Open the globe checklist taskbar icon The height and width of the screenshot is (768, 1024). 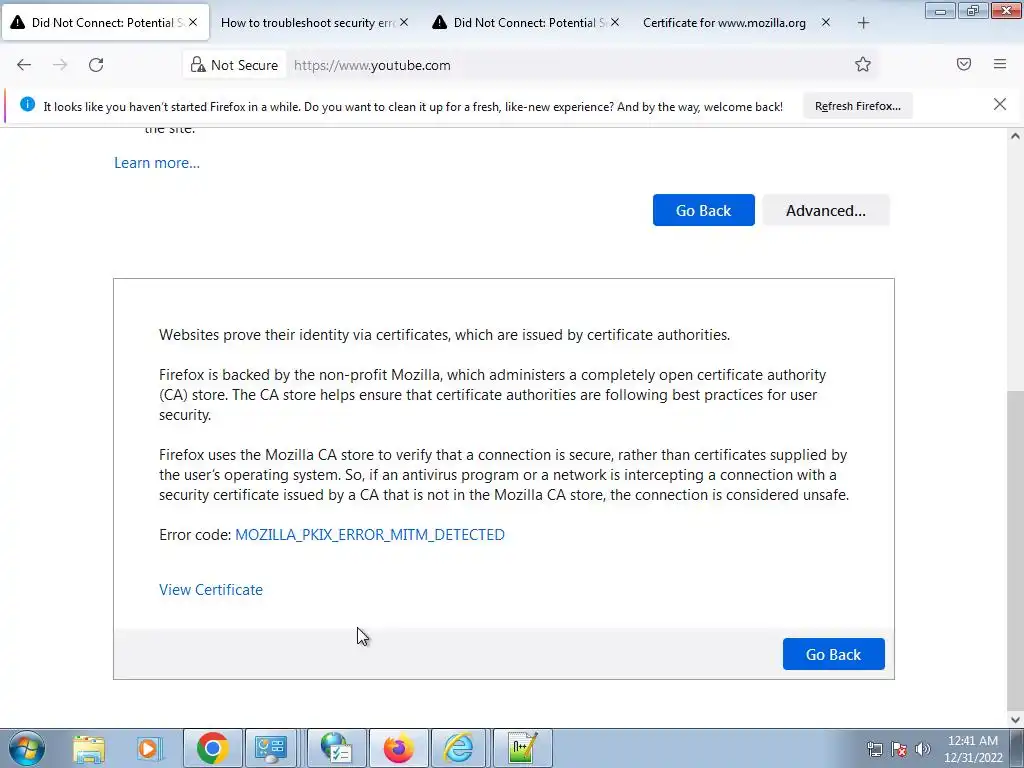pos(336,748)
